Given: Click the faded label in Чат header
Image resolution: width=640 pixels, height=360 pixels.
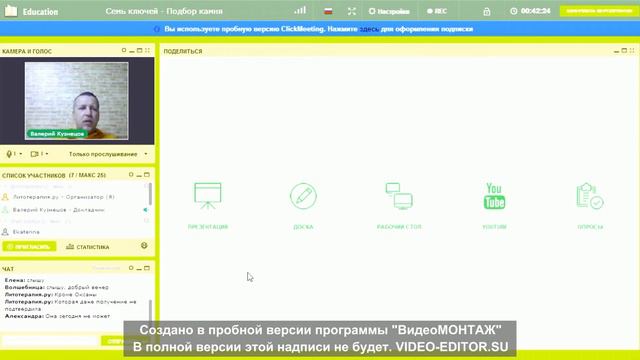Looking at the screenshot, I should click(x=106, y=269).
